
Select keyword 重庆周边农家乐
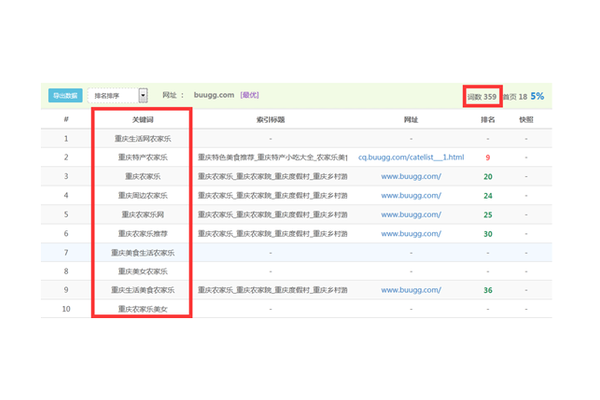pyautogui.click(x=143, y=196)
